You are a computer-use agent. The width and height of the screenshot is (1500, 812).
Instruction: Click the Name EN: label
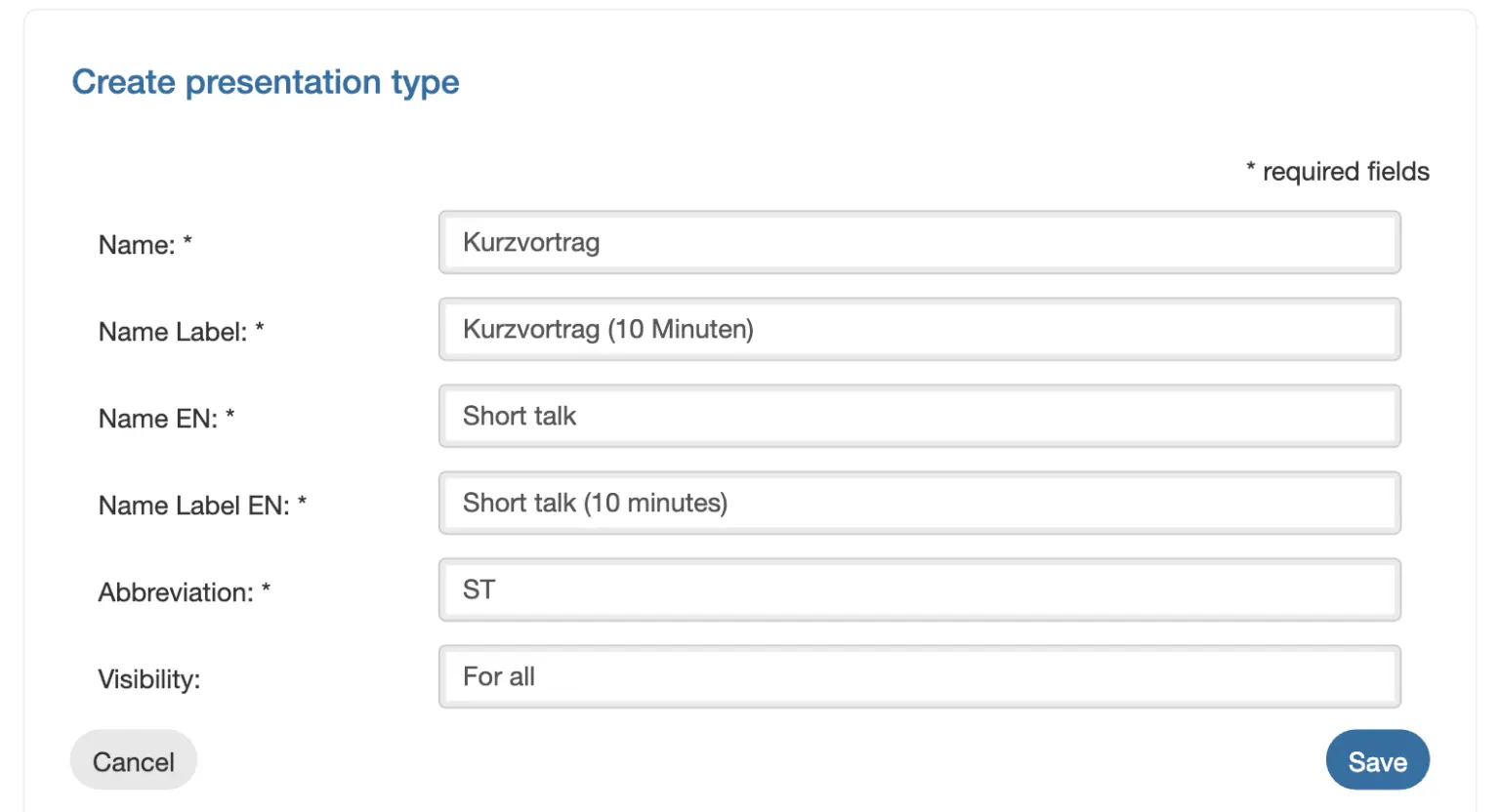(167, 419)
